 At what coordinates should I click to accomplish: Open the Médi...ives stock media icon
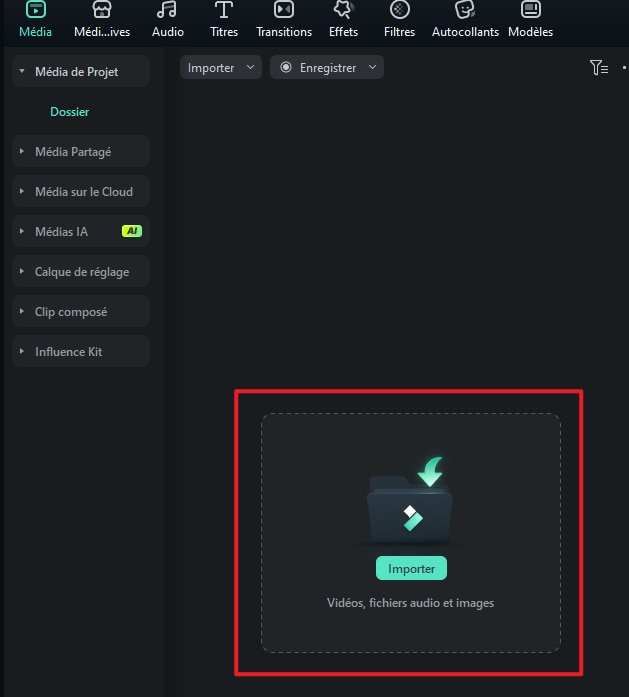coord(102,9)
